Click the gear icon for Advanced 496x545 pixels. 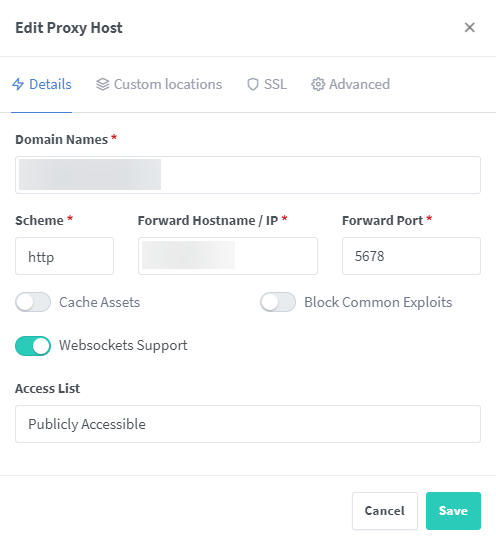[318, 84]
